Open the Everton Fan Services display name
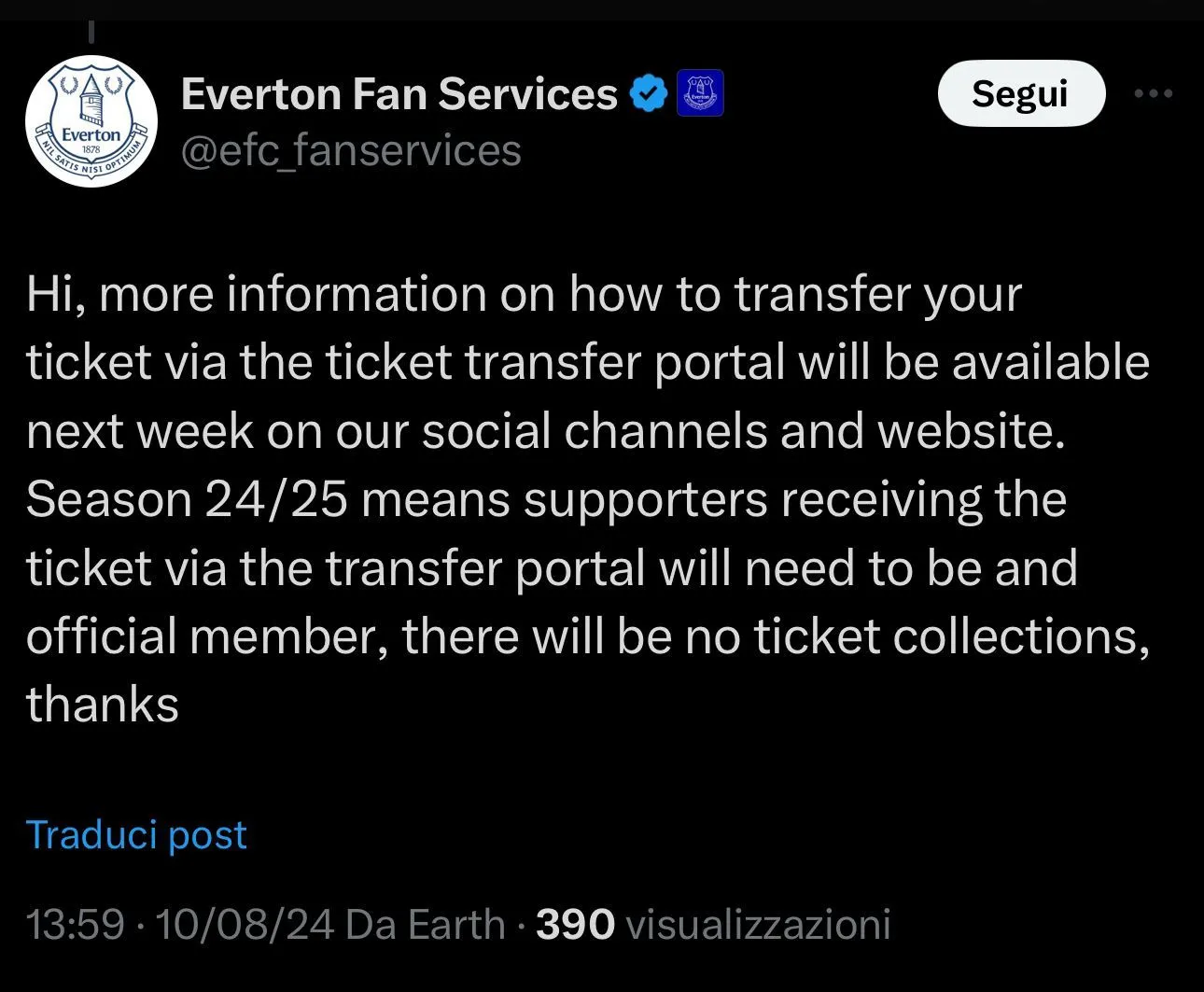 (399, 94)
